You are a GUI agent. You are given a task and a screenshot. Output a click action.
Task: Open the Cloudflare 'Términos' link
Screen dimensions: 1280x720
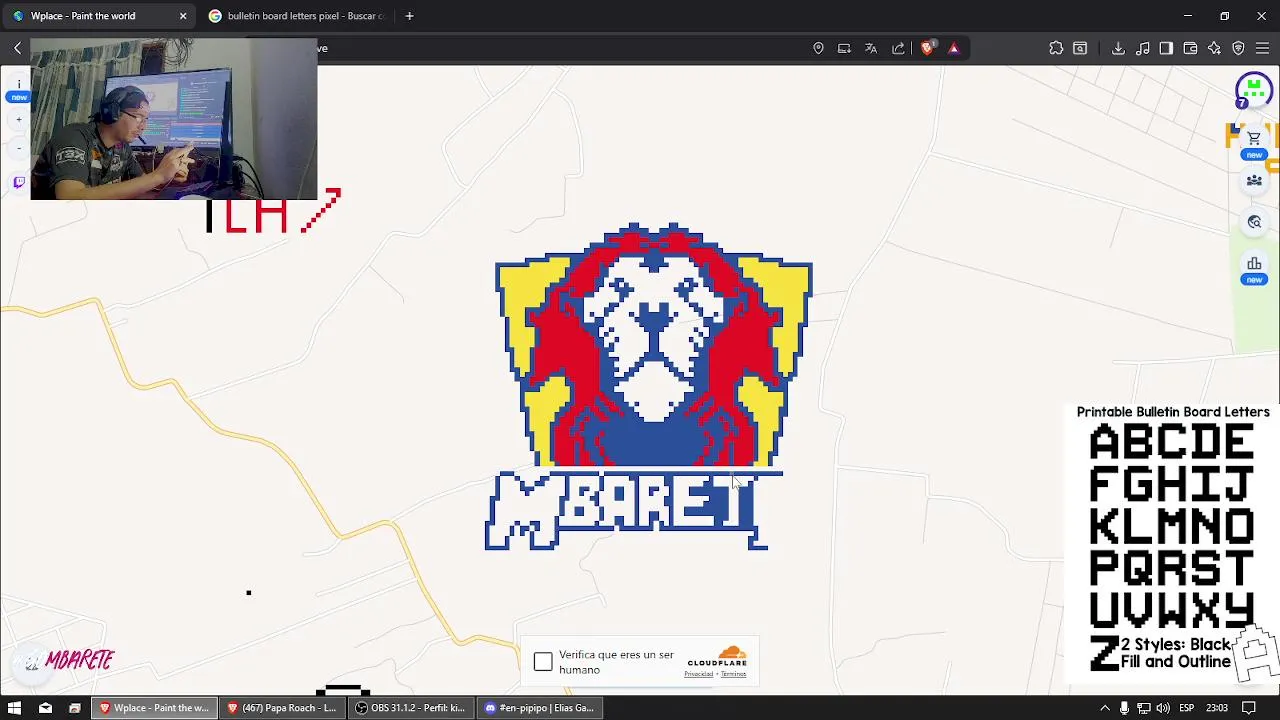pos(733,674)
